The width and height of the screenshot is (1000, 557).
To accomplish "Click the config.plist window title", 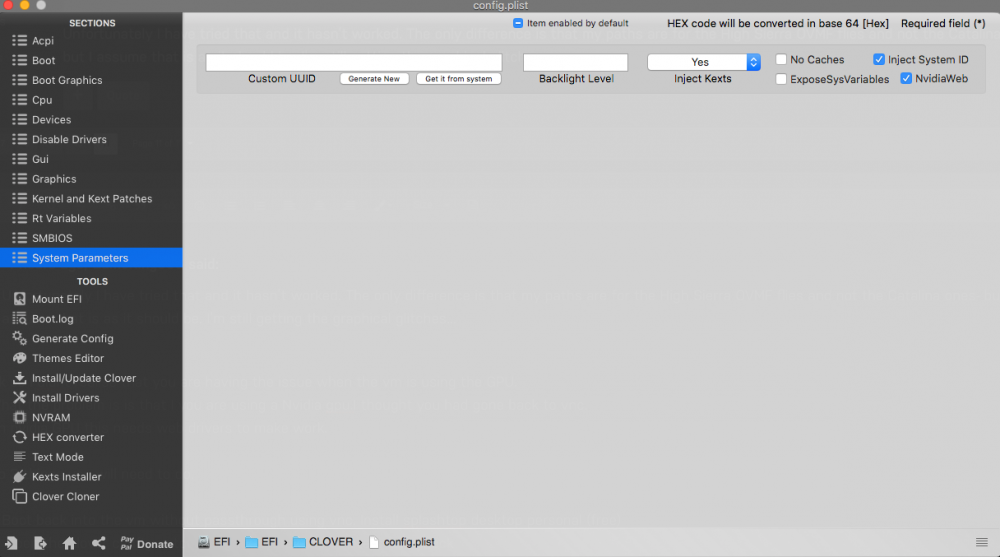I will click(x=500, y=6).
